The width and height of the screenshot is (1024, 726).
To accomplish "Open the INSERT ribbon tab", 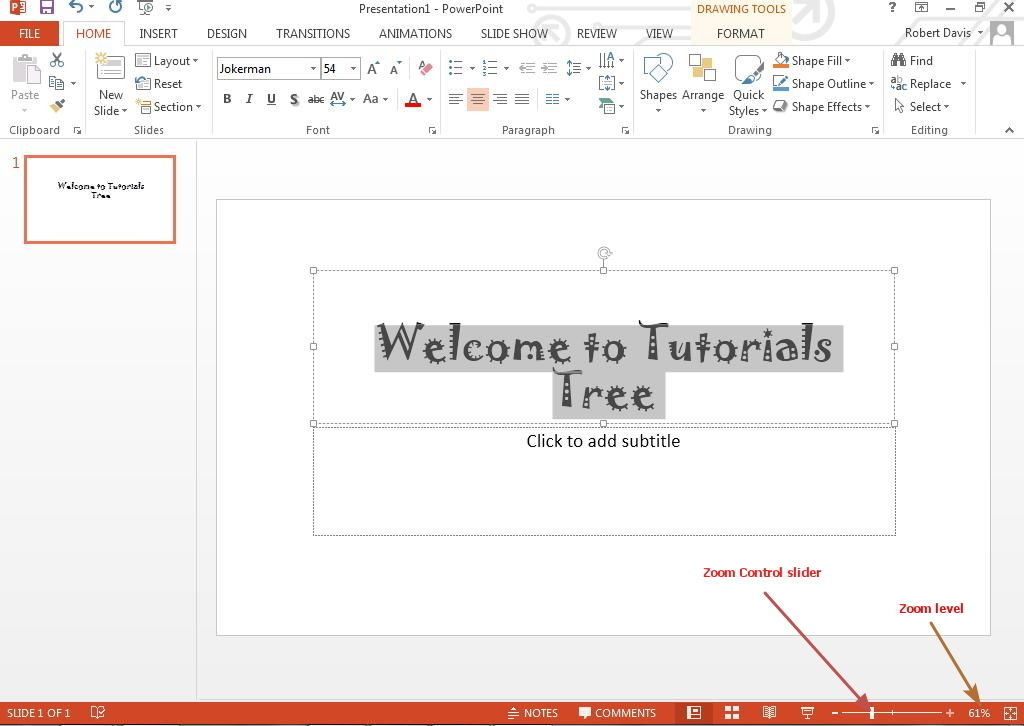I will 158,33.
